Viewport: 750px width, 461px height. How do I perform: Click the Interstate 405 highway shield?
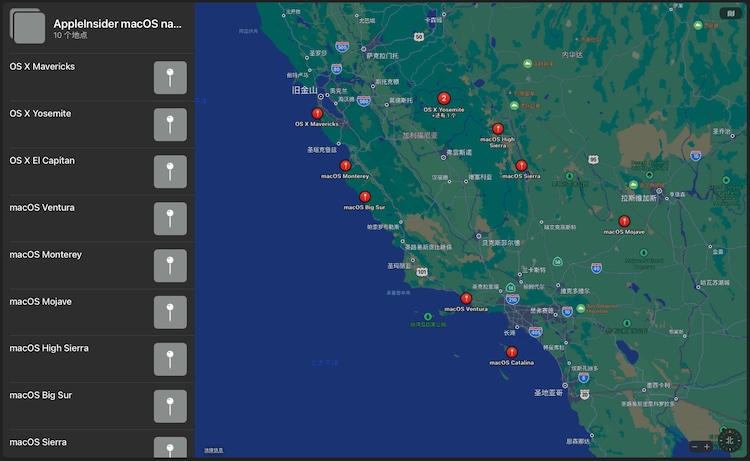tap(536, 331)
